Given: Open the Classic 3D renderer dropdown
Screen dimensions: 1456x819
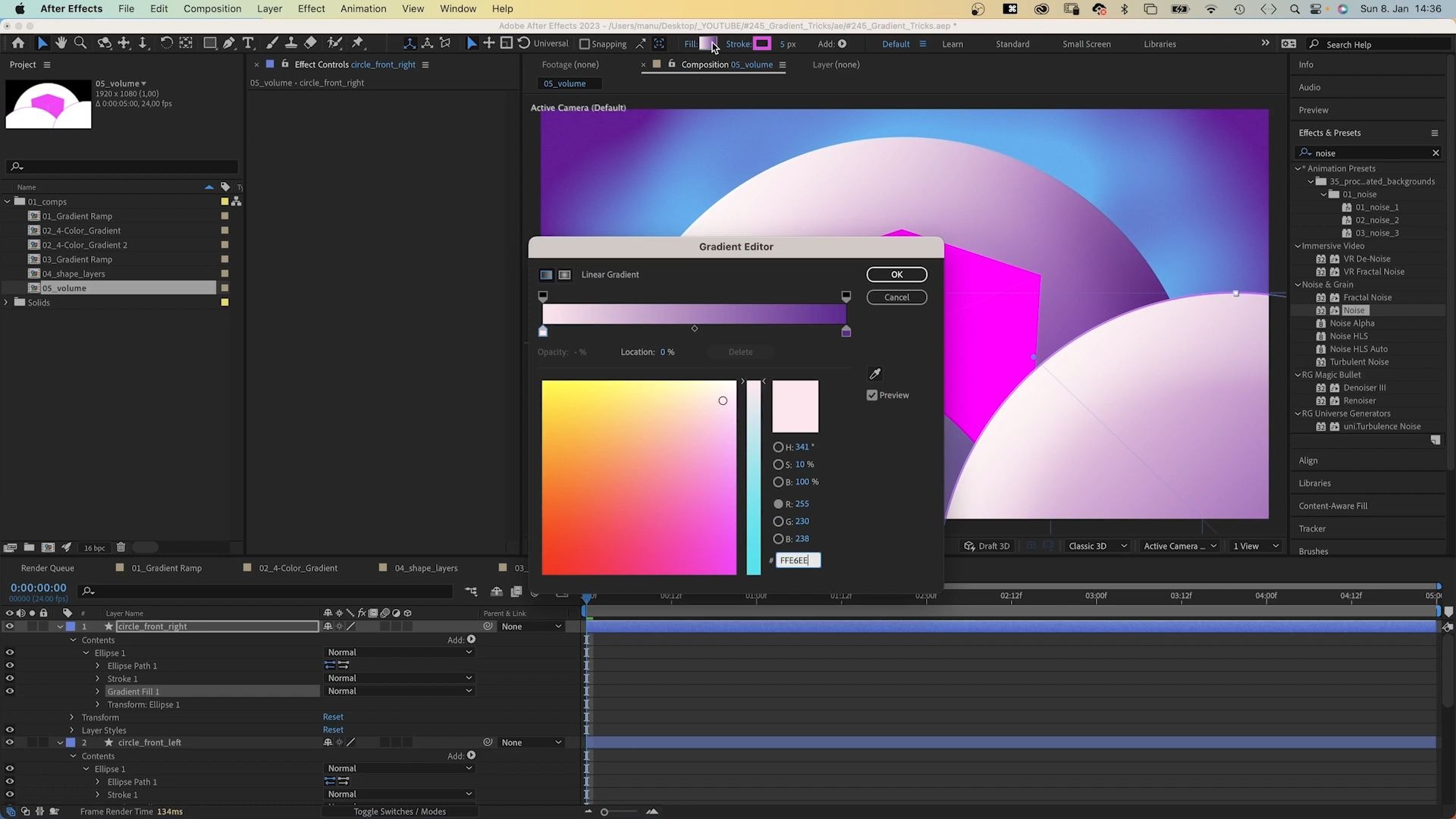Looking at the screenshot, I should pos(1097,546).
